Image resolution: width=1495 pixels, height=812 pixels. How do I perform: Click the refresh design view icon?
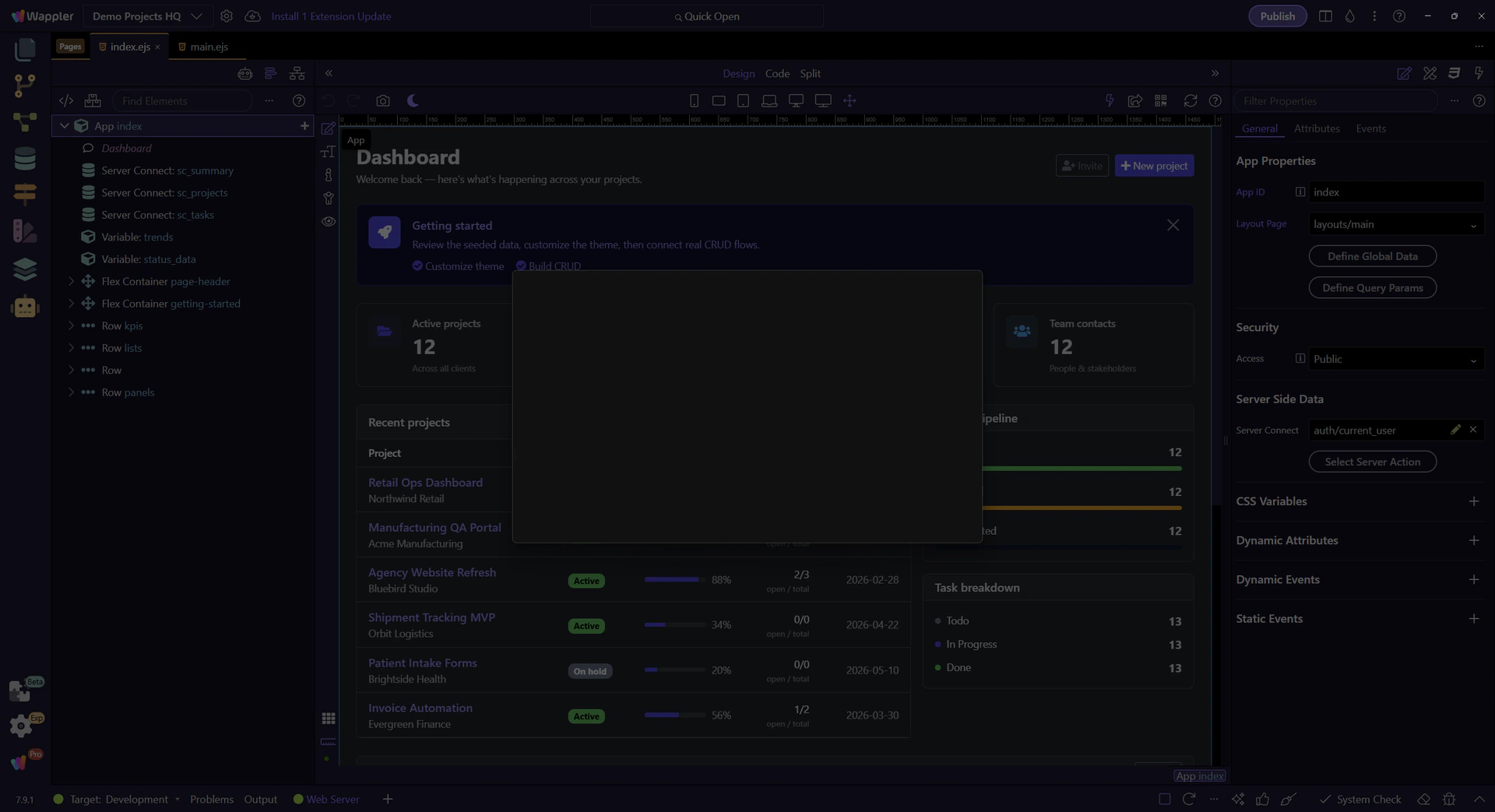tap(1190, 101)
